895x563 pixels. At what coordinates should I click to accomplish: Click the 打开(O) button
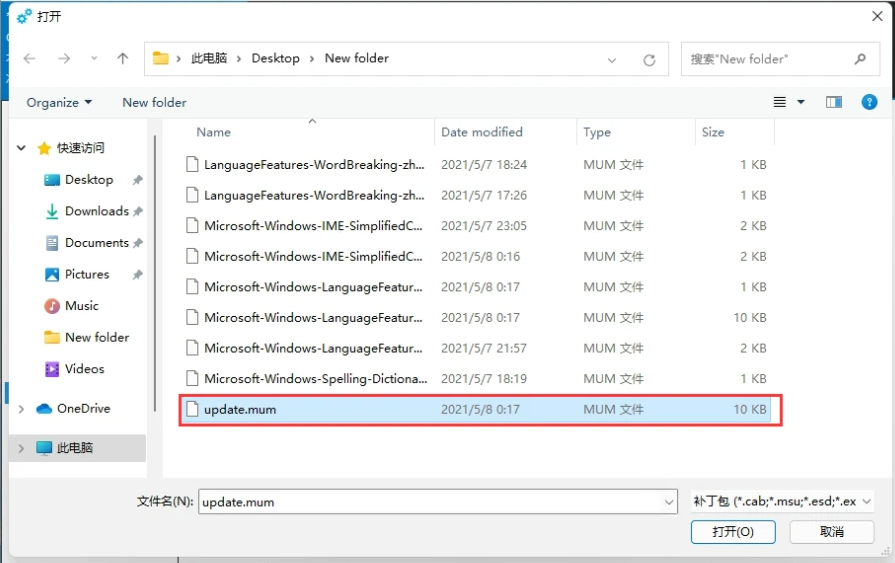(x=732, y=531)
